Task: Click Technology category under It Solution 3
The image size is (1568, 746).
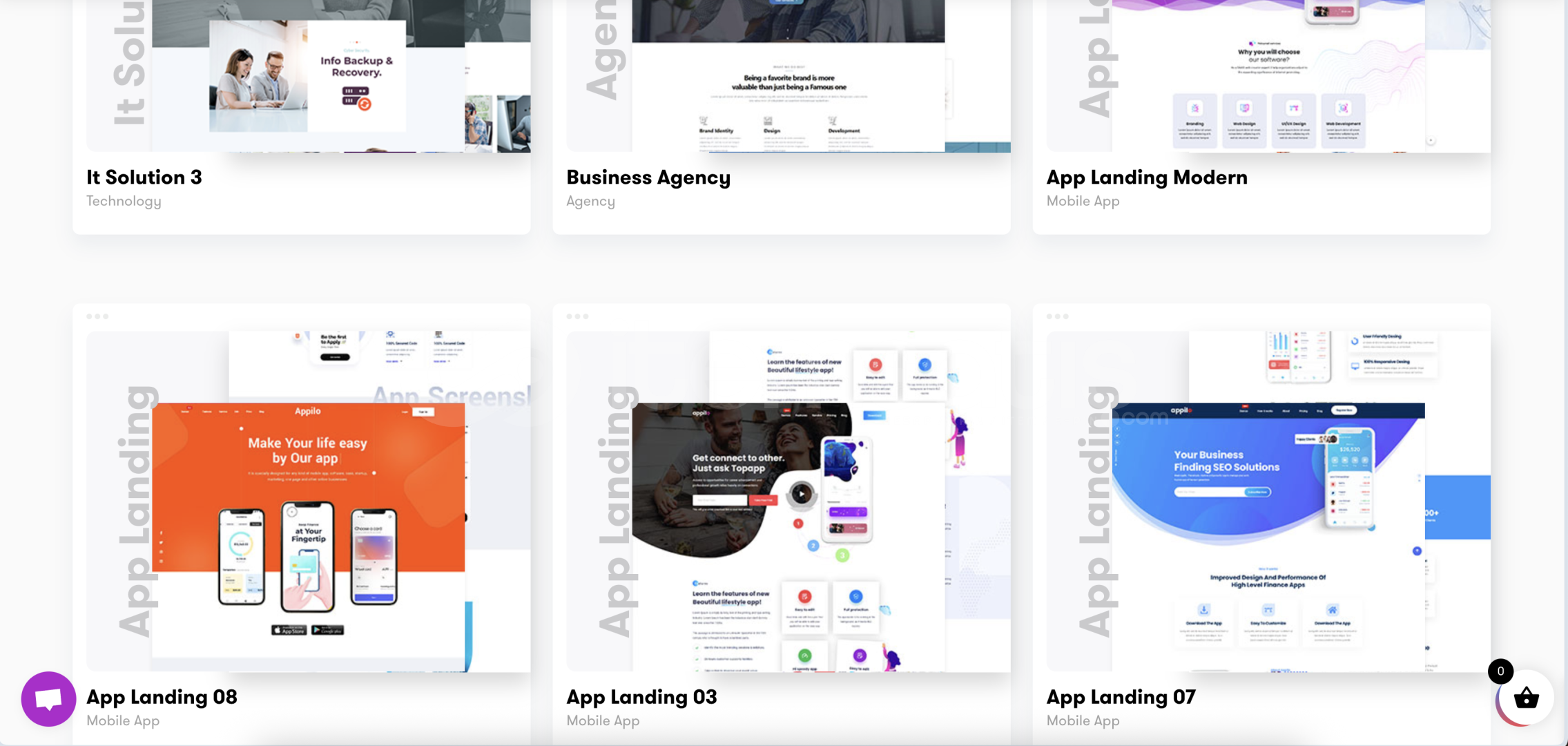Action: pos(124,201)
